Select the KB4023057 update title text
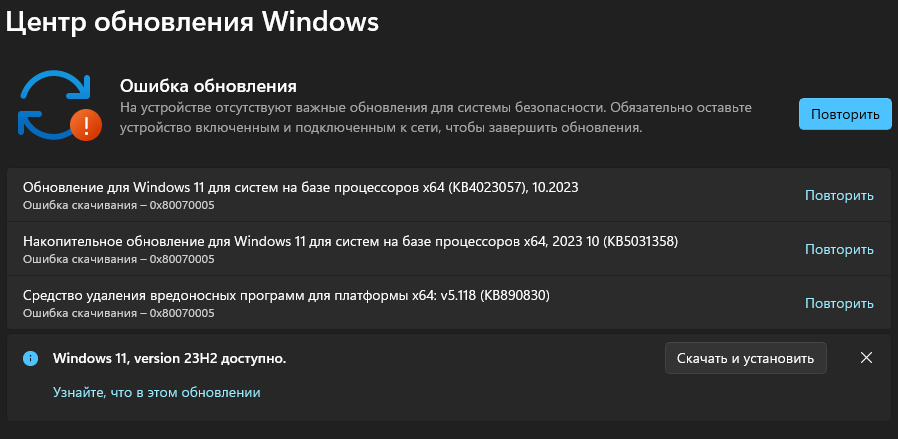This screenshot has height=439, width=898. coord(300,187)
